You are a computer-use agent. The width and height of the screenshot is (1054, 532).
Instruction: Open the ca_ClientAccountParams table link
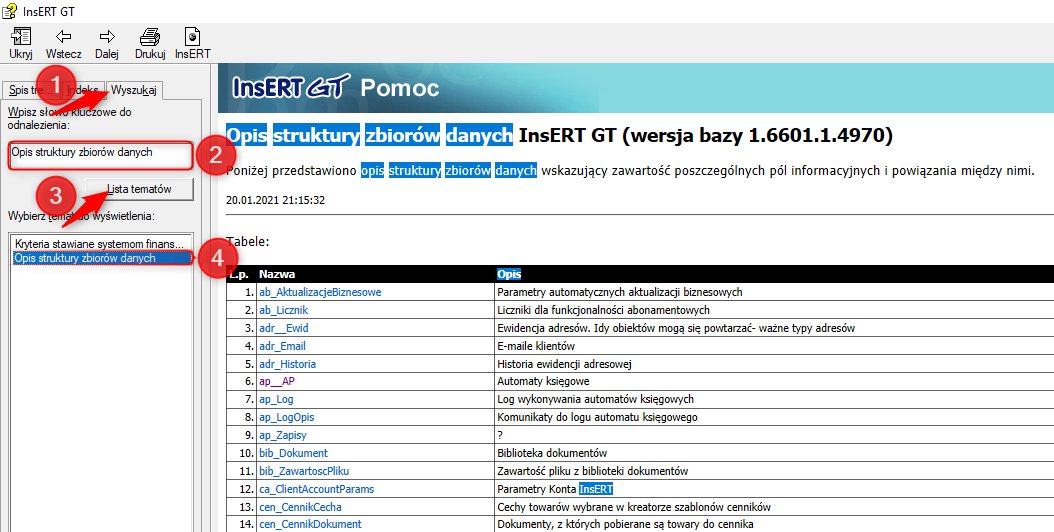coord(317,489)
